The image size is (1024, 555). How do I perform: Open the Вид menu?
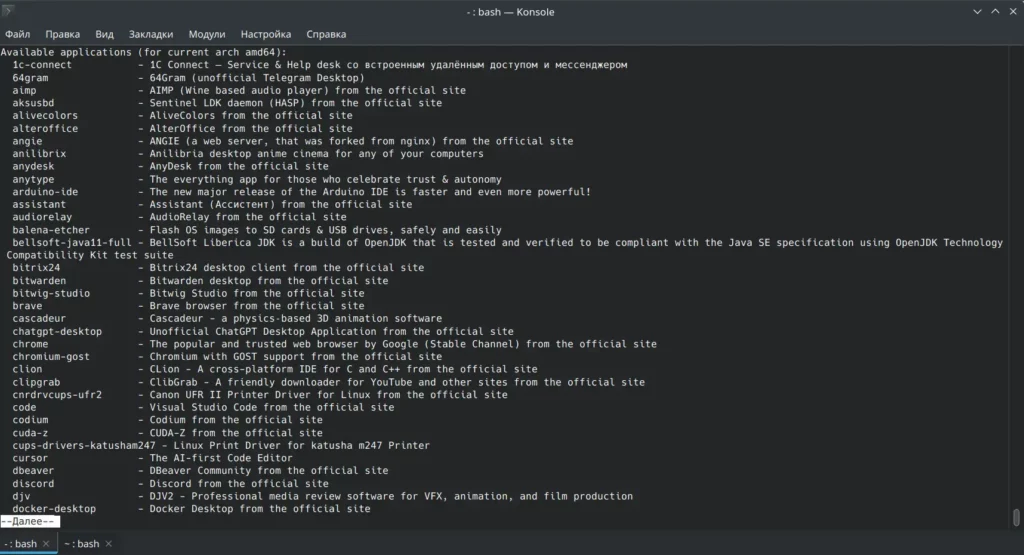(104, 34)
